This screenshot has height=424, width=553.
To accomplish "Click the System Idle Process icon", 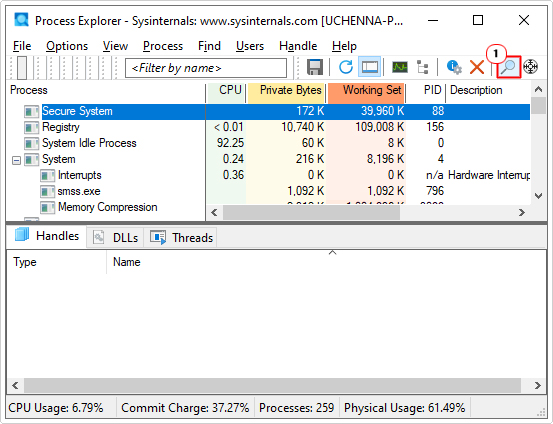I will [31, 144].
